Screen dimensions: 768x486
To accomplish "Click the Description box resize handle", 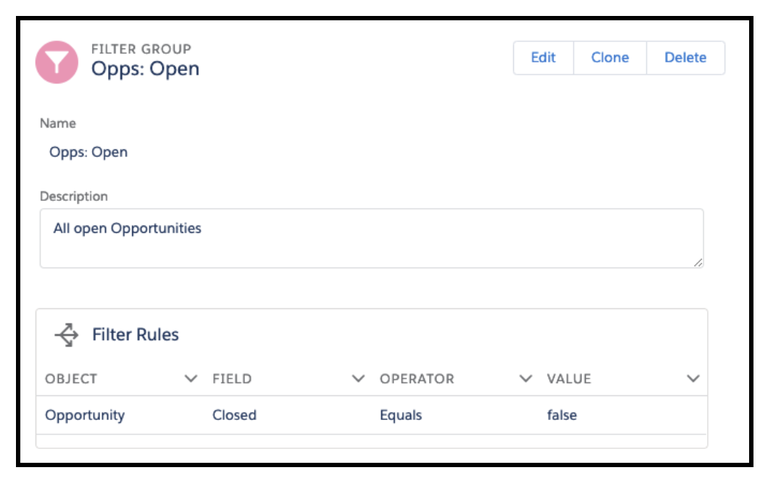I will [698, 263].
